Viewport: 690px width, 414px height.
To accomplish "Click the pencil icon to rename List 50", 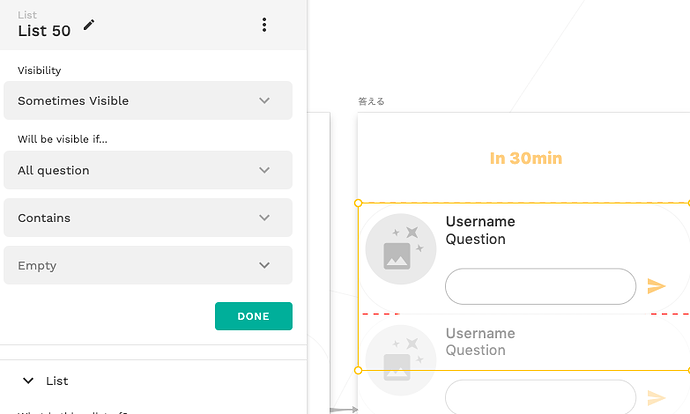I will coord(89,25).
